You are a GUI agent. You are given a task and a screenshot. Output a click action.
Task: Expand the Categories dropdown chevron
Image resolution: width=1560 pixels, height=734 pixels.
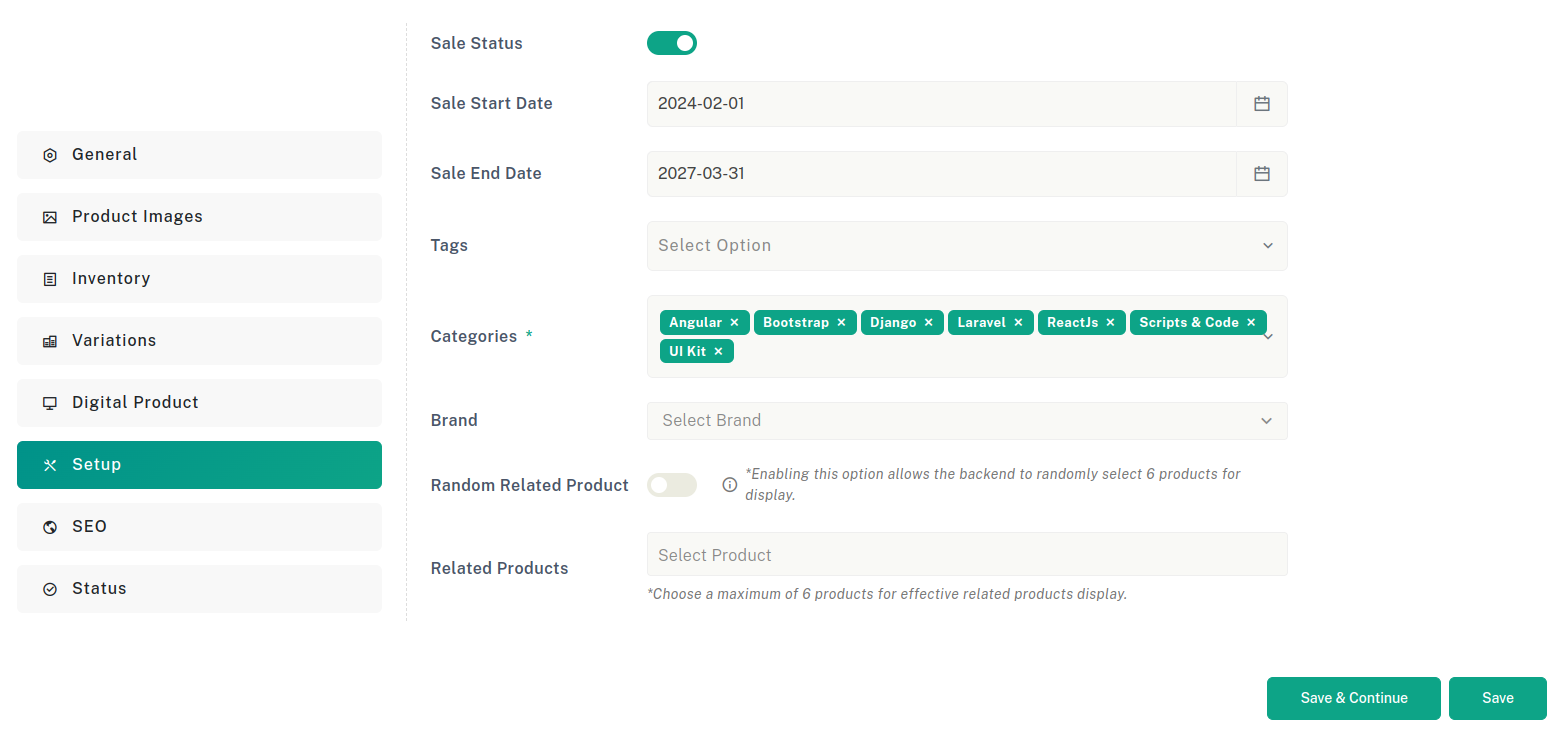point(1269,337)
